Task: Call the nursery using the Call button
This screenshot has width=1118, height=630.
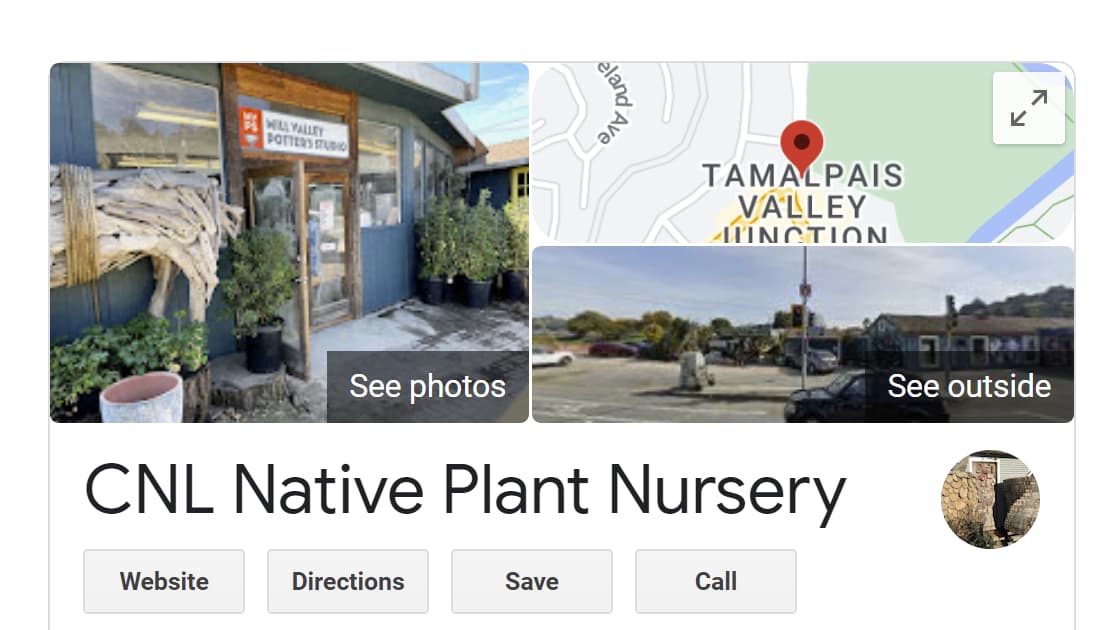Action: [x=716, y=582]
